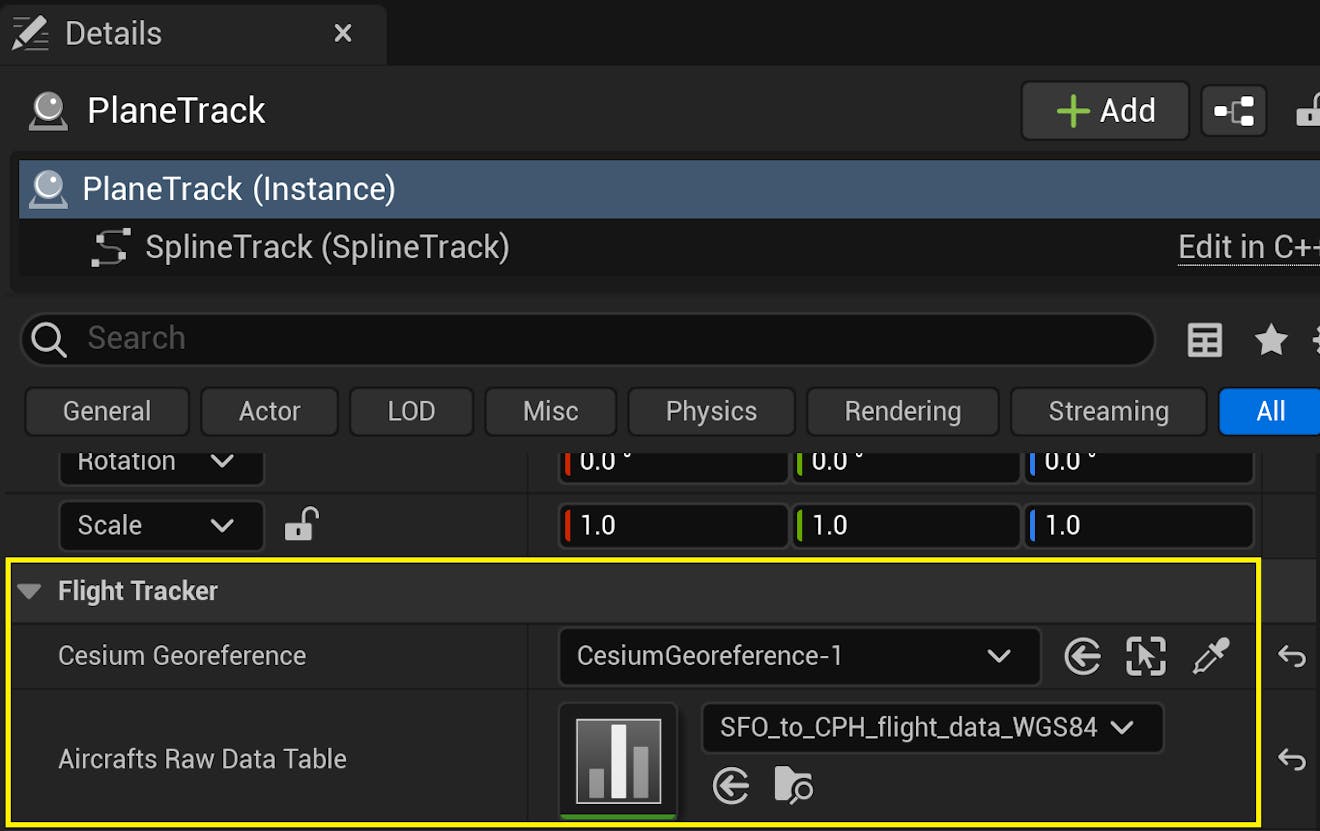Click the data table asset thumbnail

click(x=618, y=761)
